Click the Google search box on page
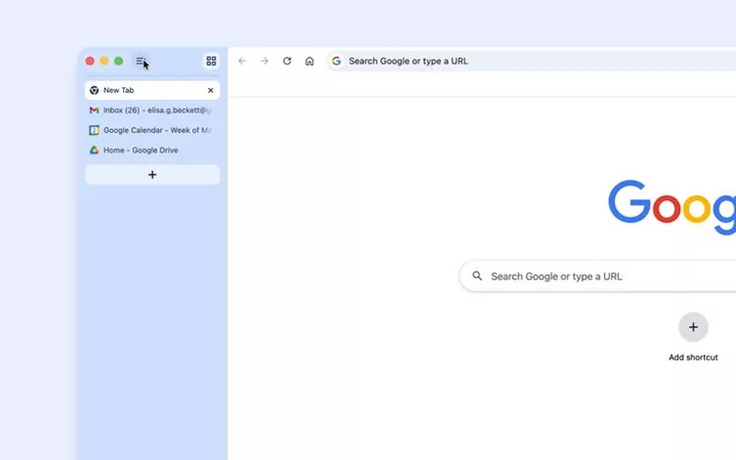The width and height of the screenshot is (736, 460). tap(598, 276)
